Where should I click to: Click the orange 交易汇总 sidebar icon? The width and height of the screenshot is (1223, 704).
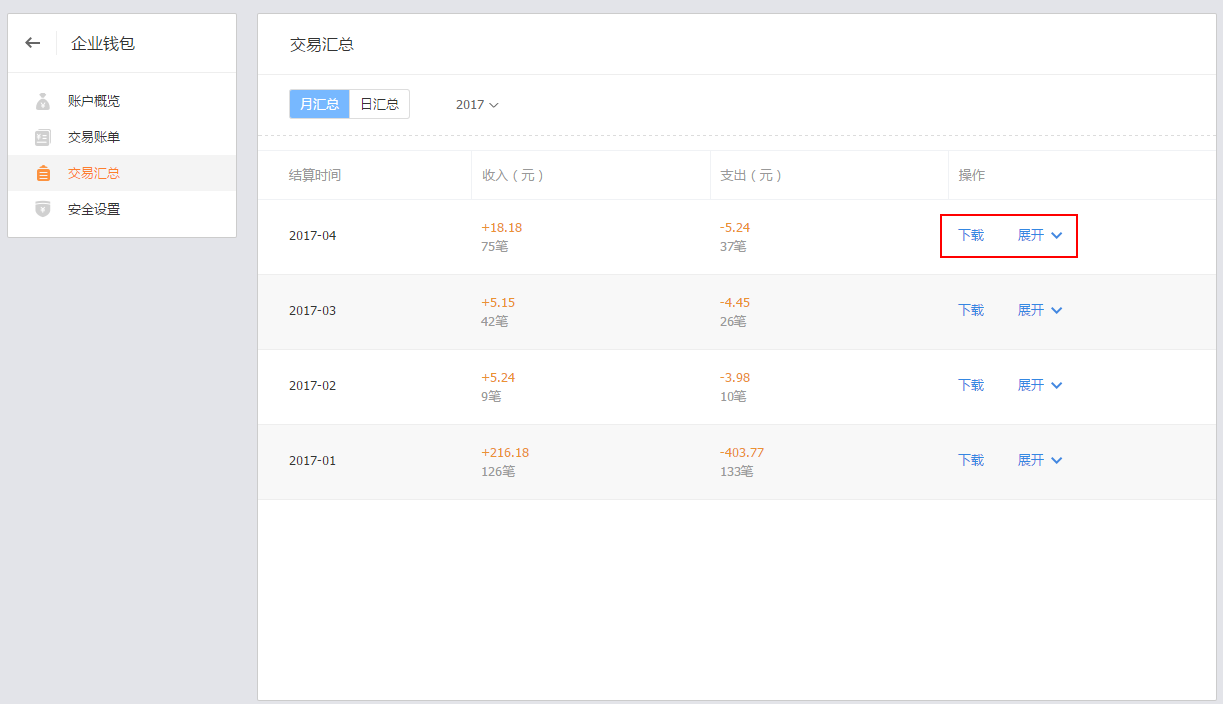43,173
